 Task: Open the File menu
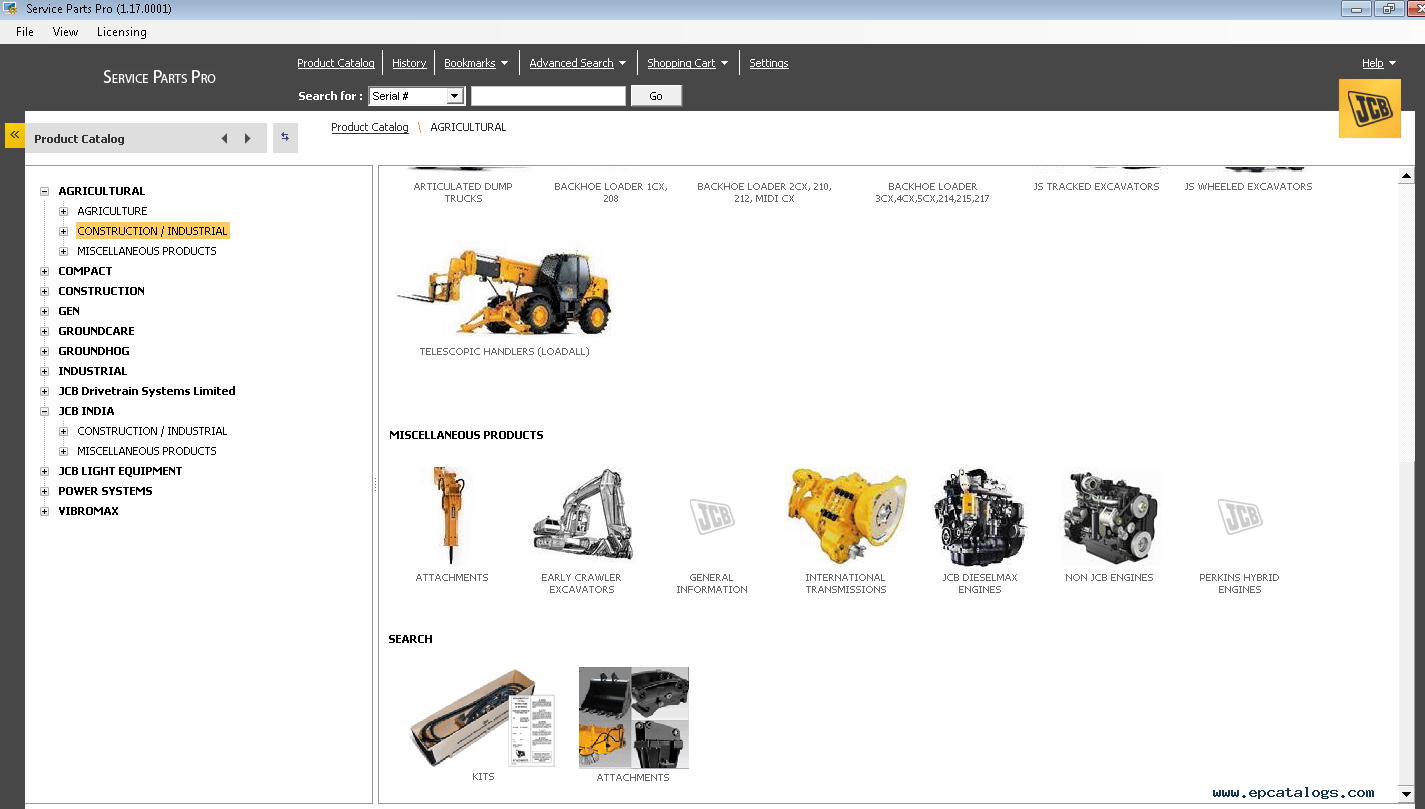point(25,32)
